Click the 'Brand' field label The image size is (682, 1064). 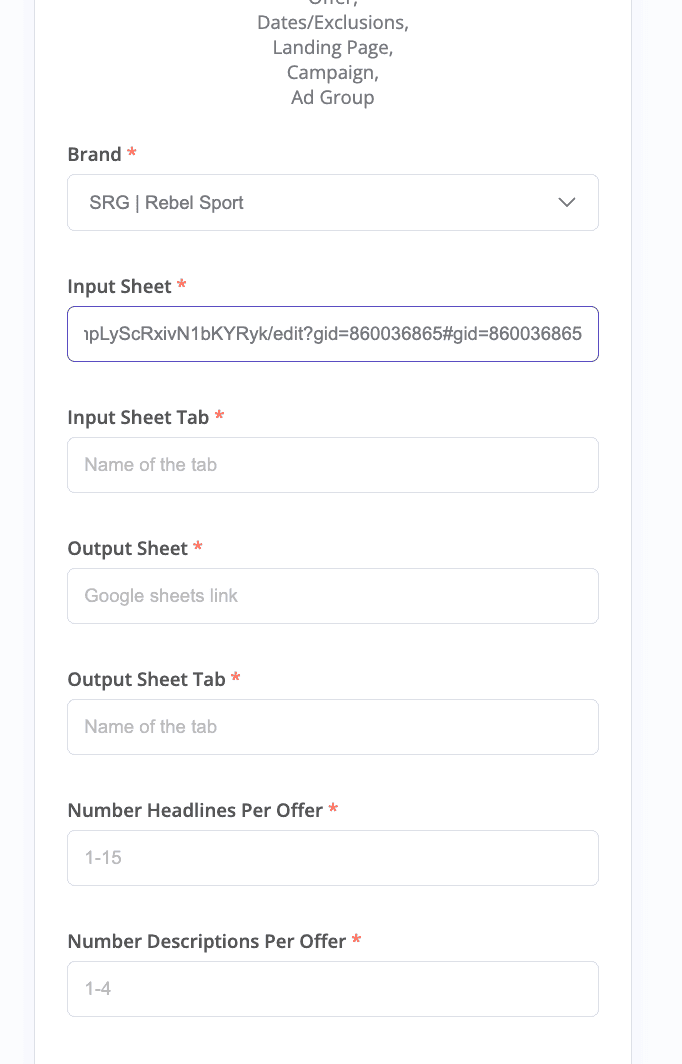(94, 154)
